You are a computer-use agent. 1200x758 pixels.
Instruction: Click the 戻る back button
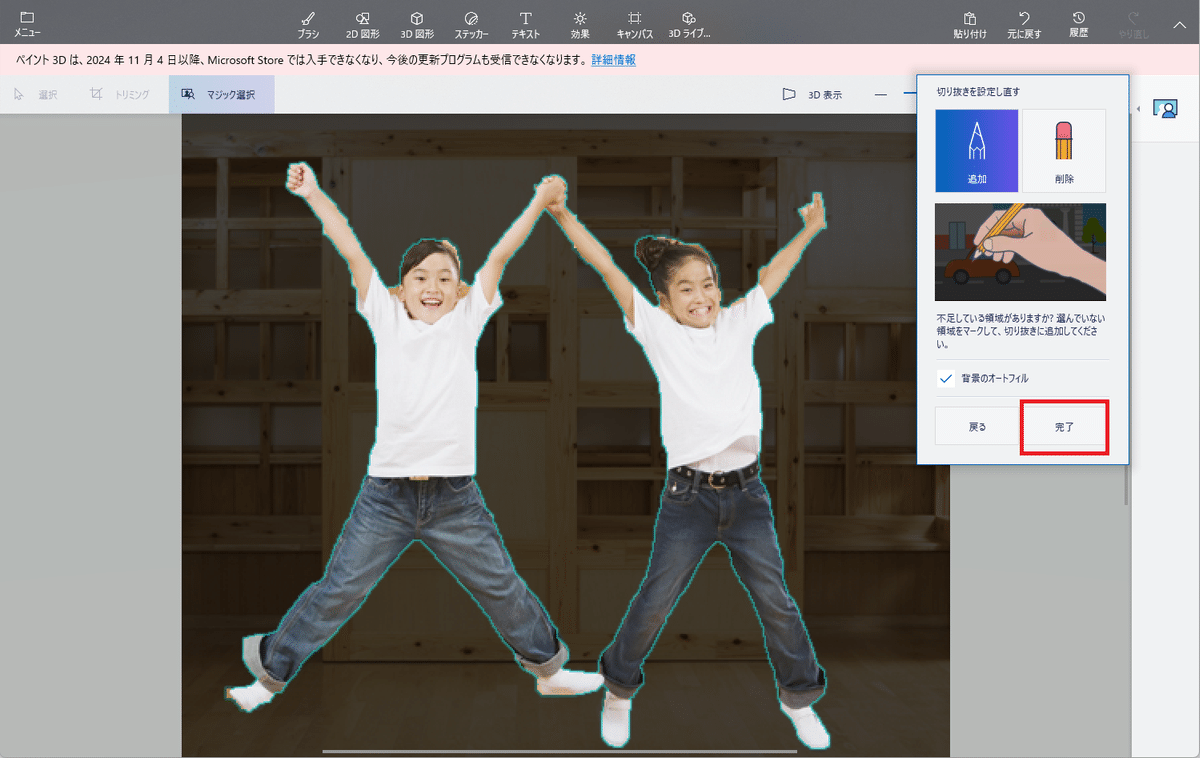(x=977, y=426)
